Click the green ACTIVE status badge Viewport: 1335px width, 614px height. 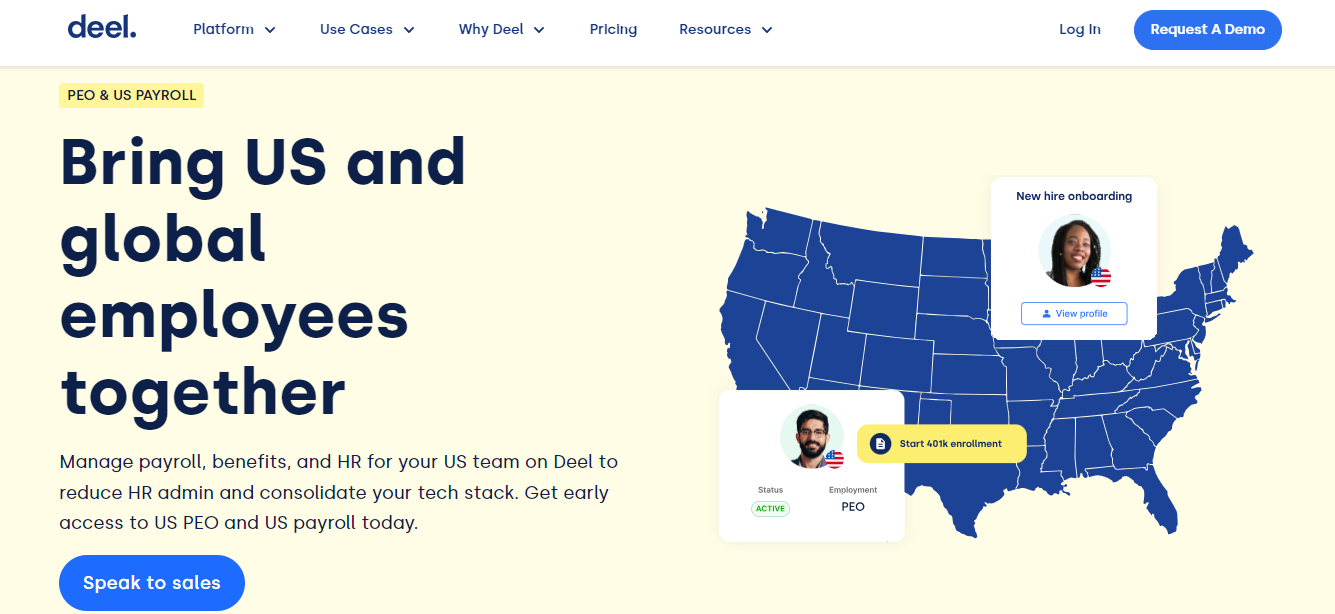[x=770, y=509]
